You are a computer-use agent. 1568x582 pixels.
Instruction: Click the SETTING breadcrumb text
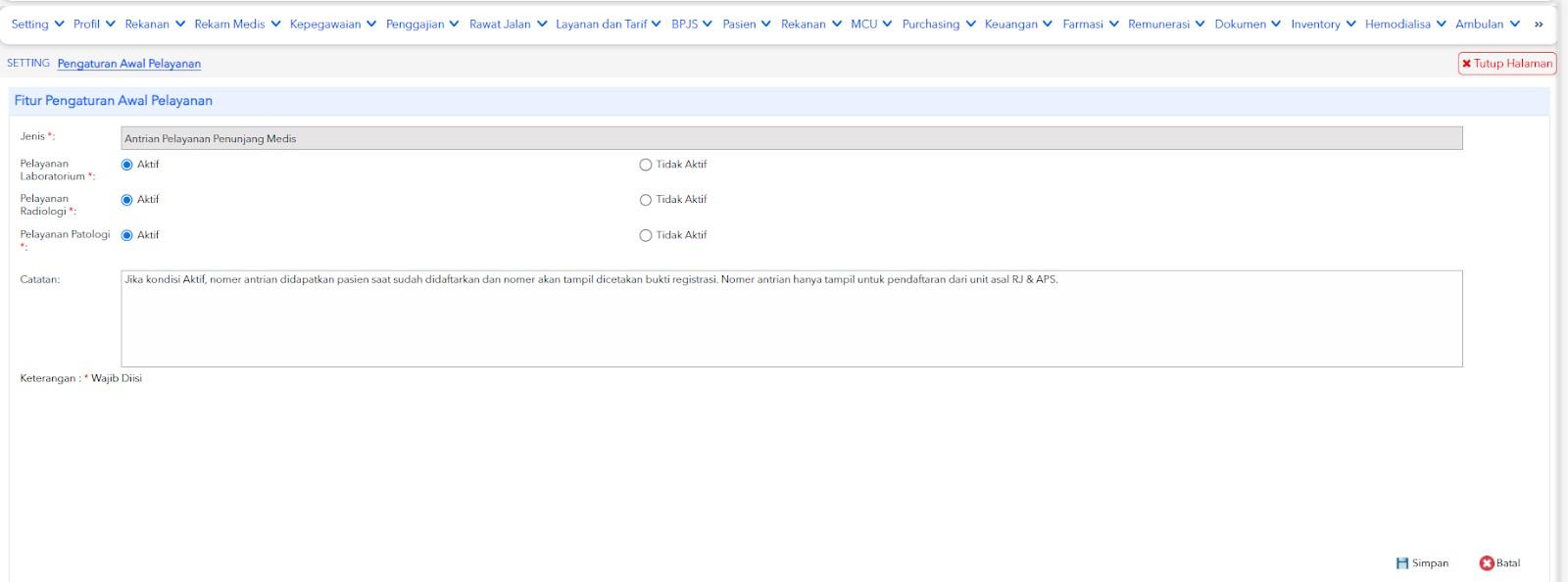pyautogui.click(x=28, y=63)
